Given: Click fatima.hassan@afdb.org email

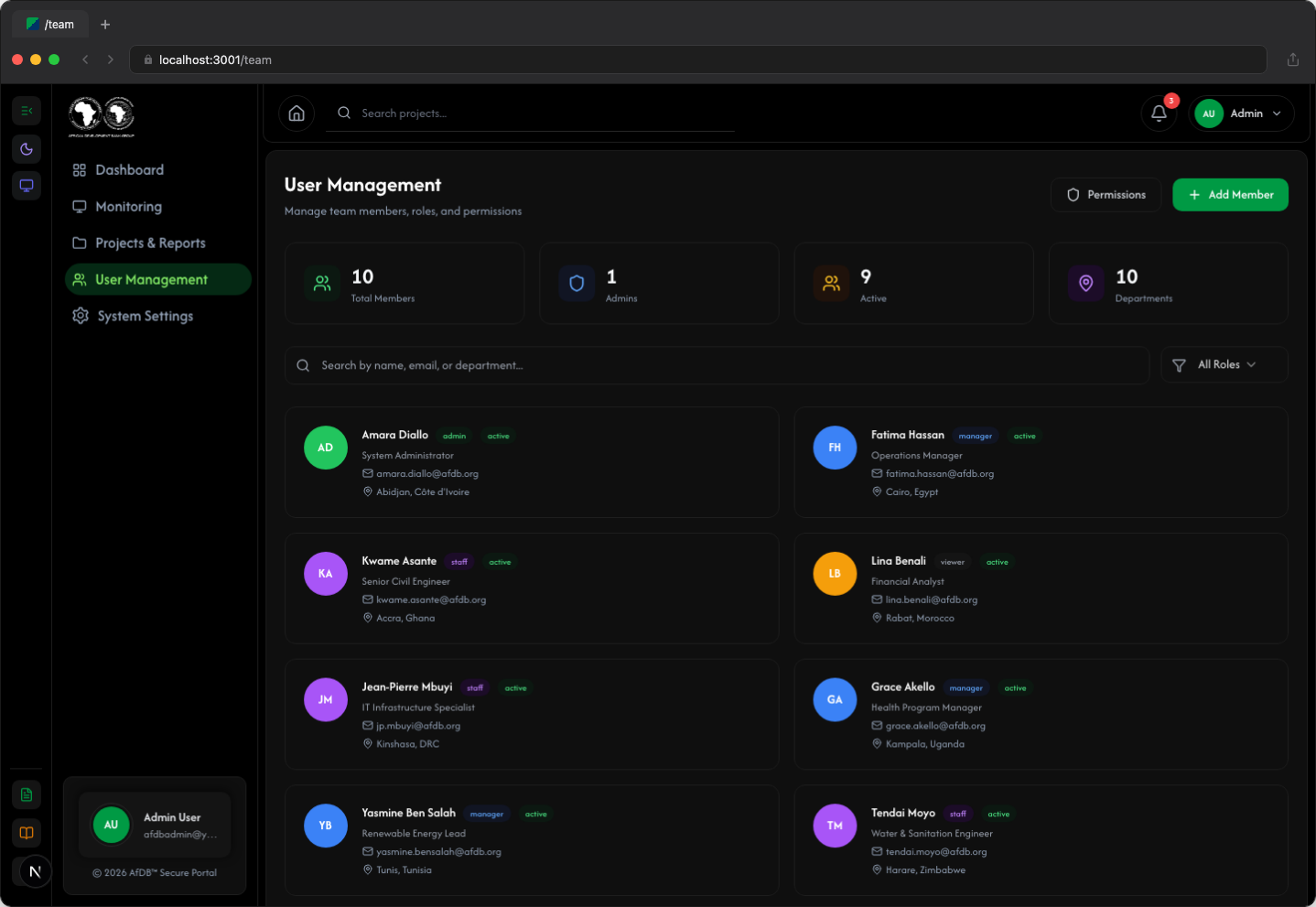Looking at the screenshot, I should tap(940, 474).
